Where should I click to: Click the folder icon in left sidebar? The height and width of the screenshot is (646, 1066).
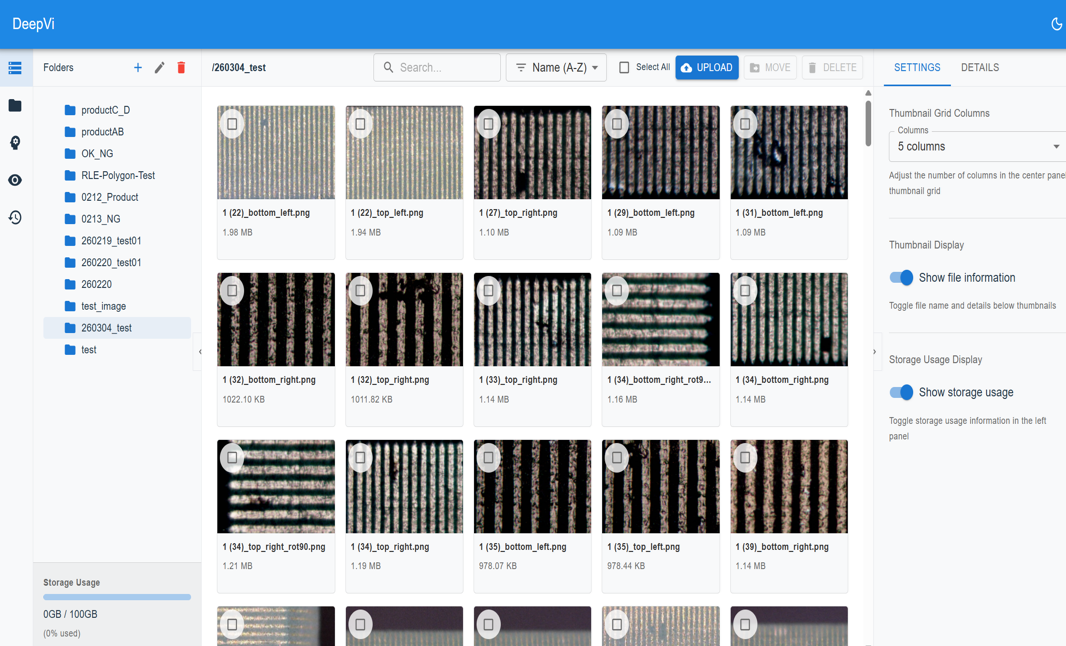pyautogui.click(x=15, y=105)
